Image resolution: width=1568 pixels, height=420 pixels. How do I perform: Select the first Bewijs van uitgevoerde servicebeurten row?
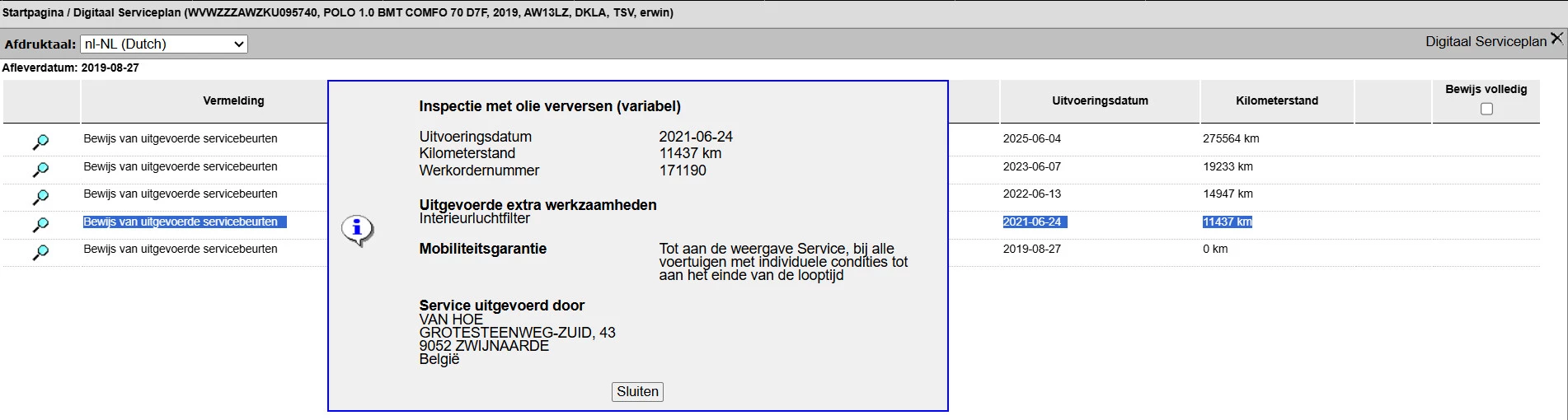(180, 138)
